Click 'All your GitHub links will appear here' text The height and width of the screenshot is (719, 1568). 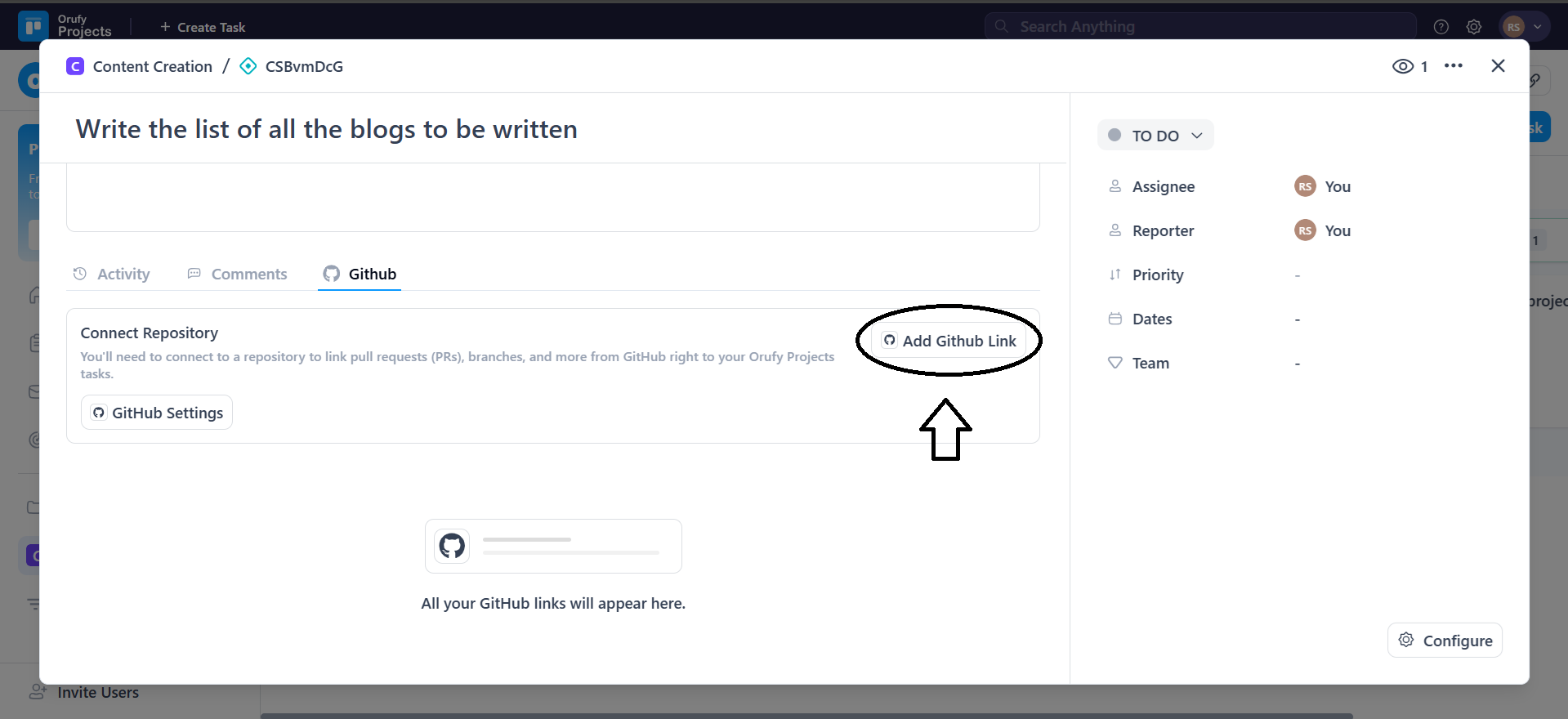[x=553, y=604]
